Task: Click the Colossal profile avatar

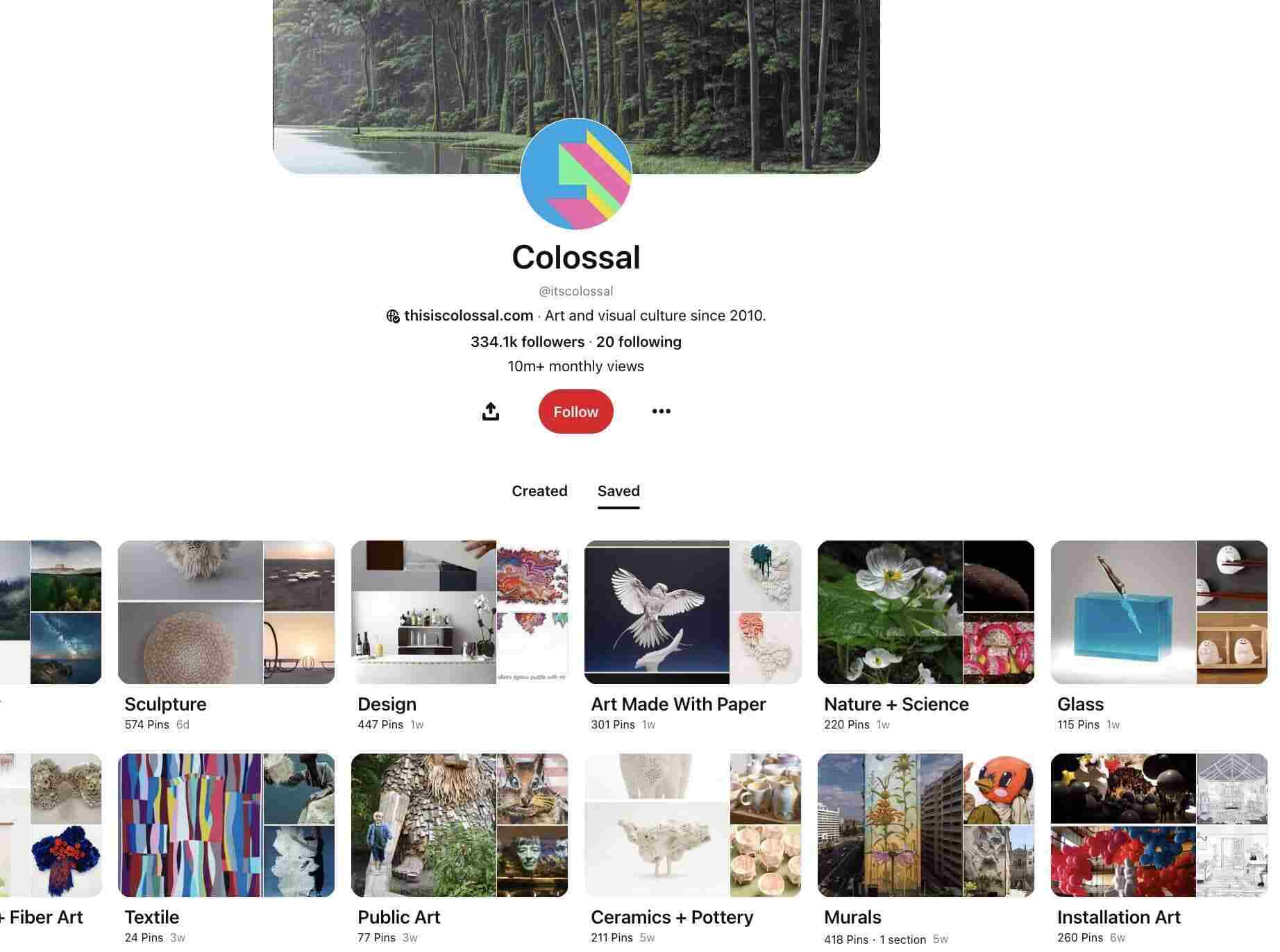Action: 576,173
